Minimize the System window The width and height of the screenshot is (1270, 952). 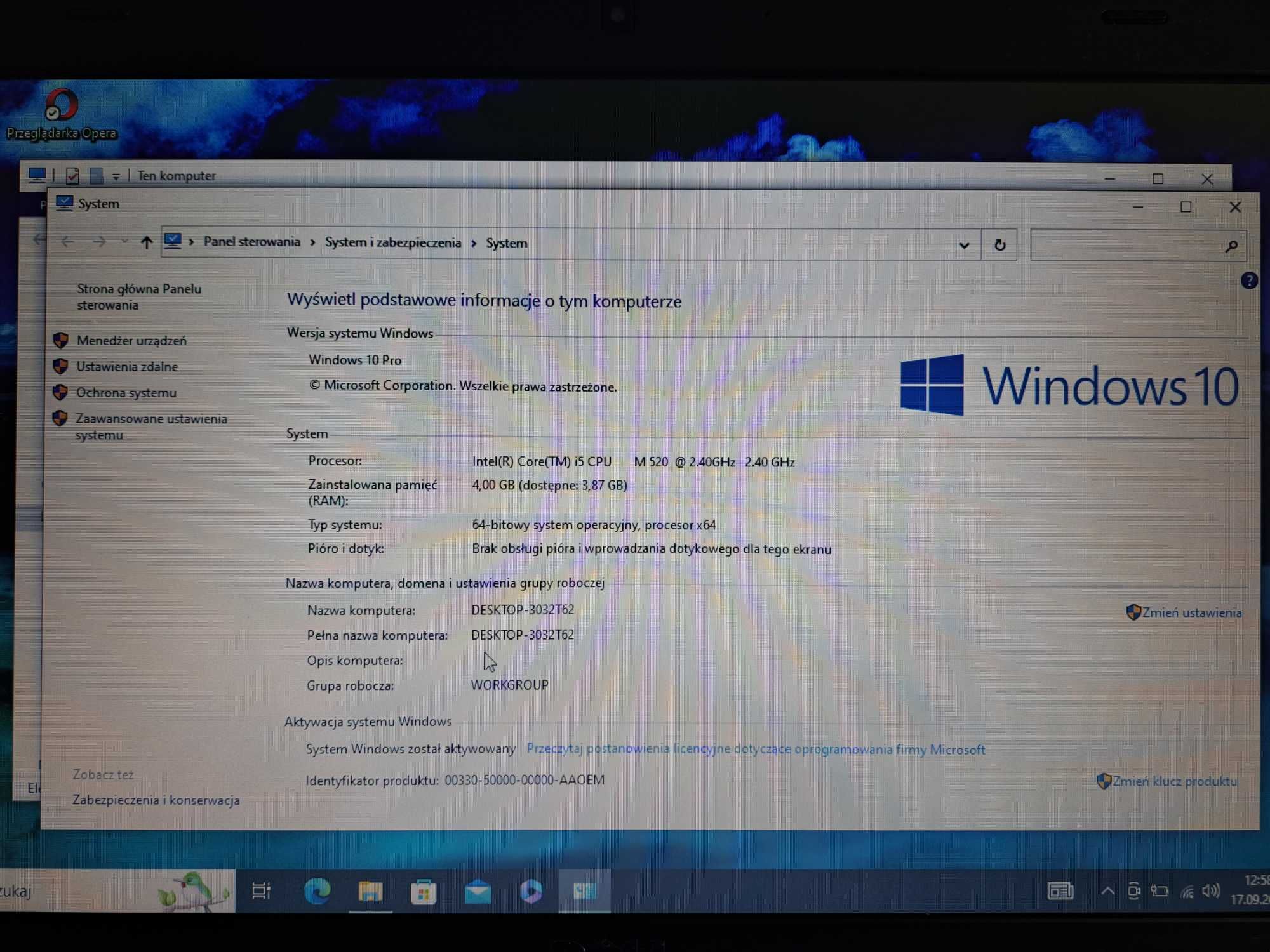pos(1138,207)
